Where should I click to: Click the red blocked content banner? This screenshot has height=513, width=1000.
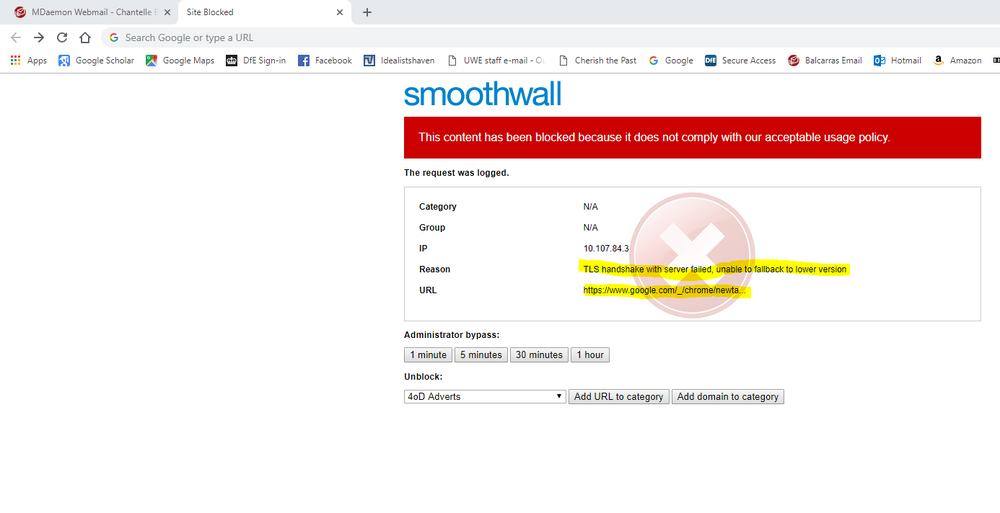692,137
